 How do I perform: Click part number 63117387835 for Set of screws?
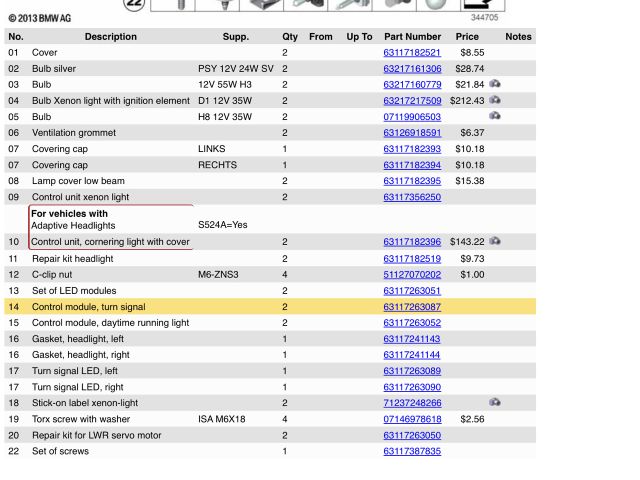[412, 452]
